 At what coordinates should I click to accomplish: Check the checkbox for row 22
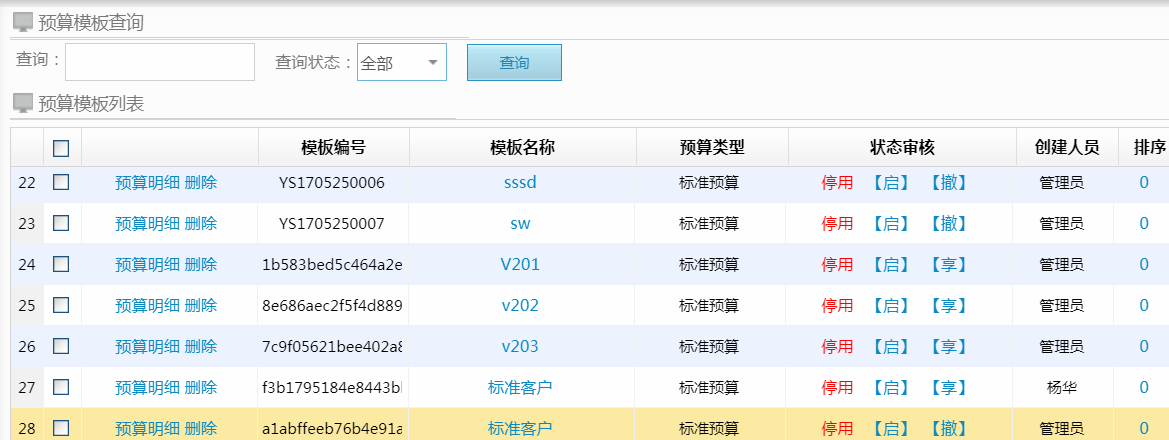[61, 182]
